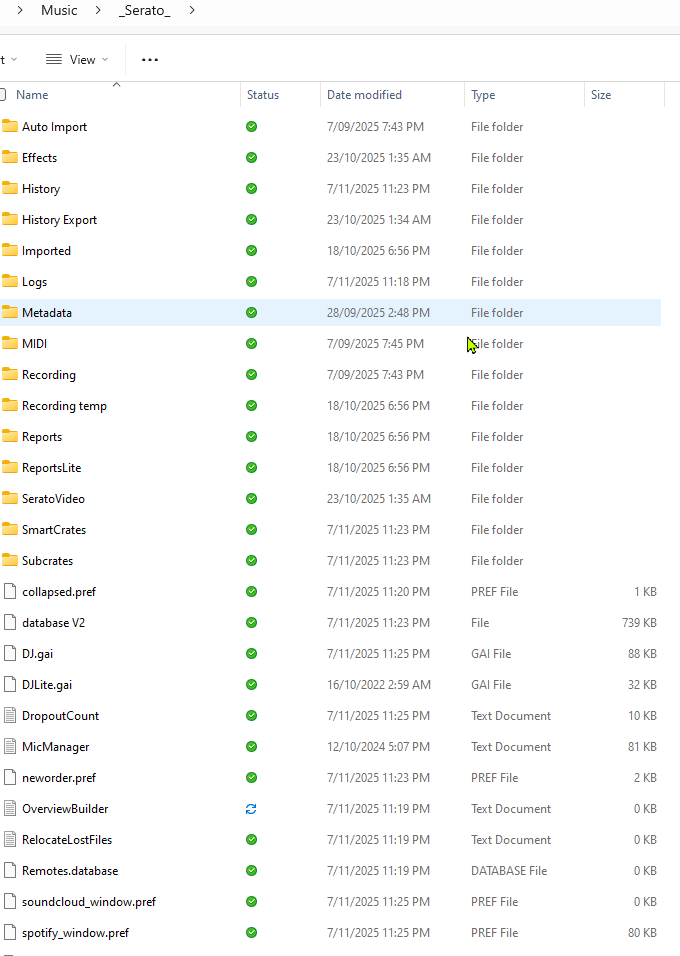Sort files by Date modified column
The width and height of the screenshot is (680, 956).
pos(364,95)
